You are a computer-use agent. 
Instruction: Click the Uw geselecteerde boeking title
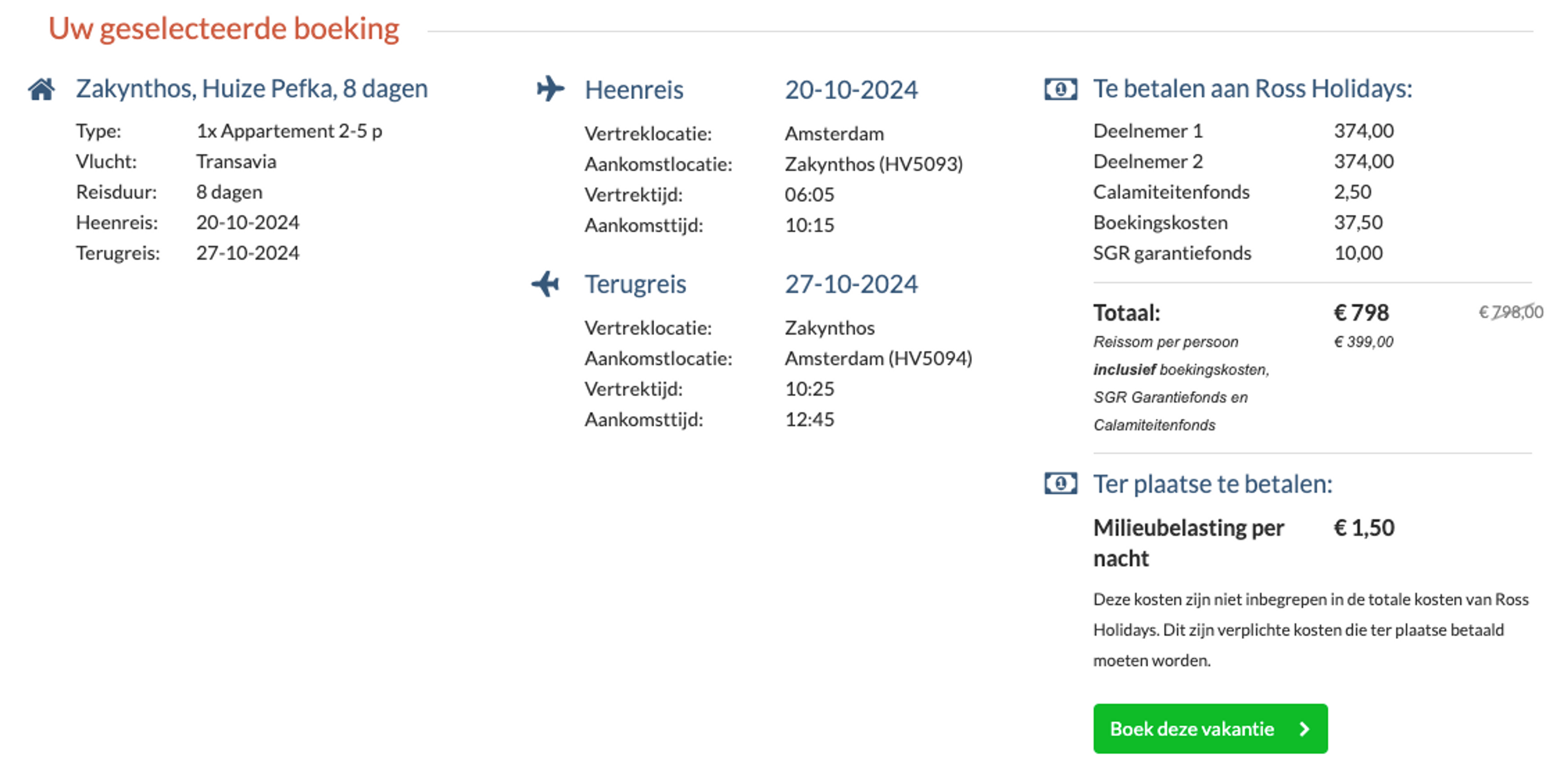tap(223, 29)
